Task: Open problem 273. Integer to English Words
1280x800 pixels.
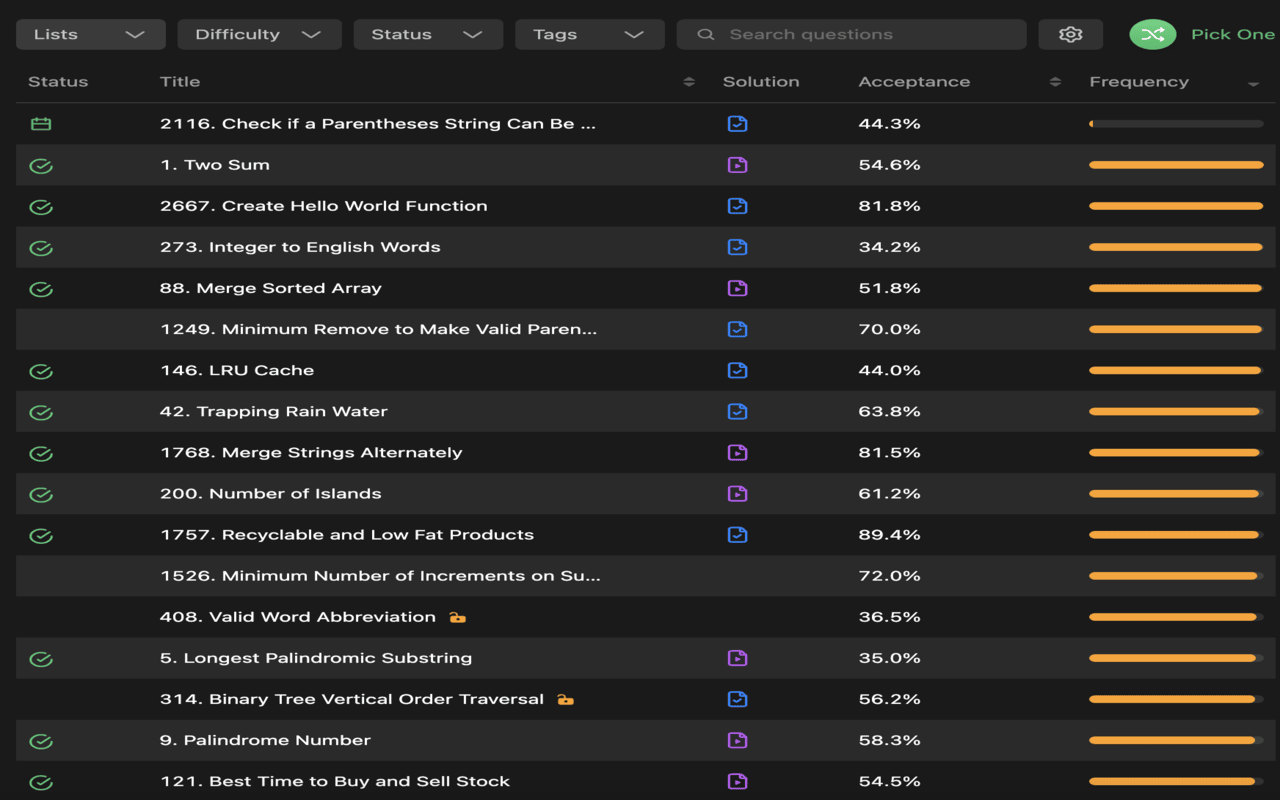Action: pos(300,247)
